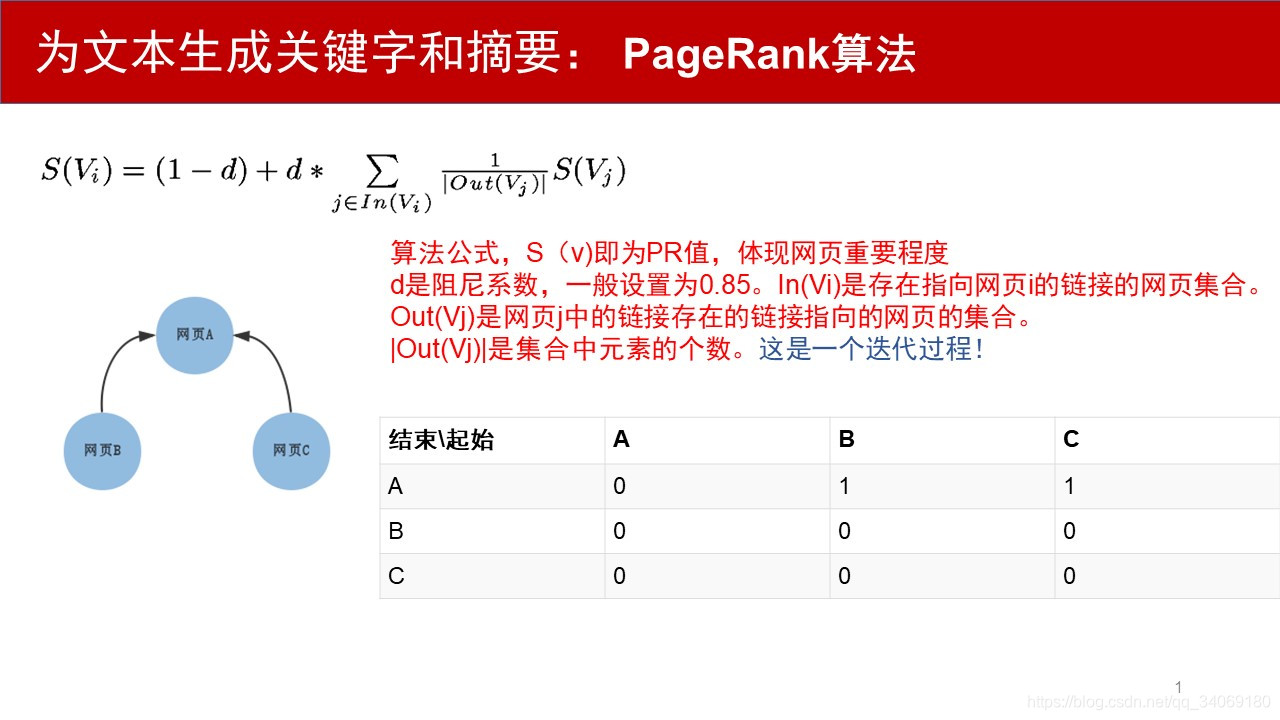Click the 网页B node in the graph
This screenshot has width=1280, height=720.
click(102, 451)
